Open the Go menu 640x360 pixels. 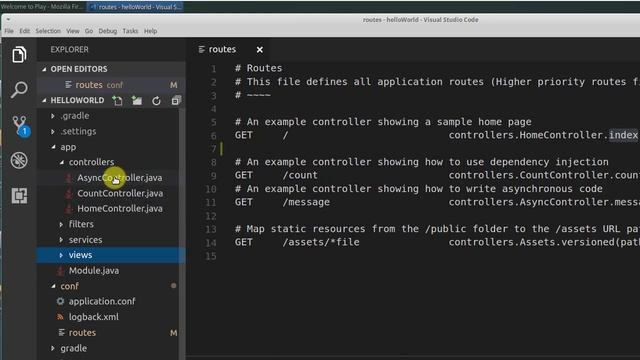[x=89, y=31]
